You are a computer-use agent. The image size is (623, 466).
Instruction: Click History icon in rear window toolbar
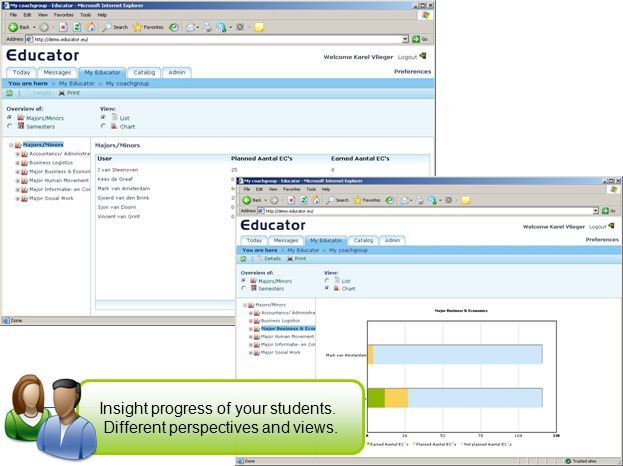(x=174, y=27)
